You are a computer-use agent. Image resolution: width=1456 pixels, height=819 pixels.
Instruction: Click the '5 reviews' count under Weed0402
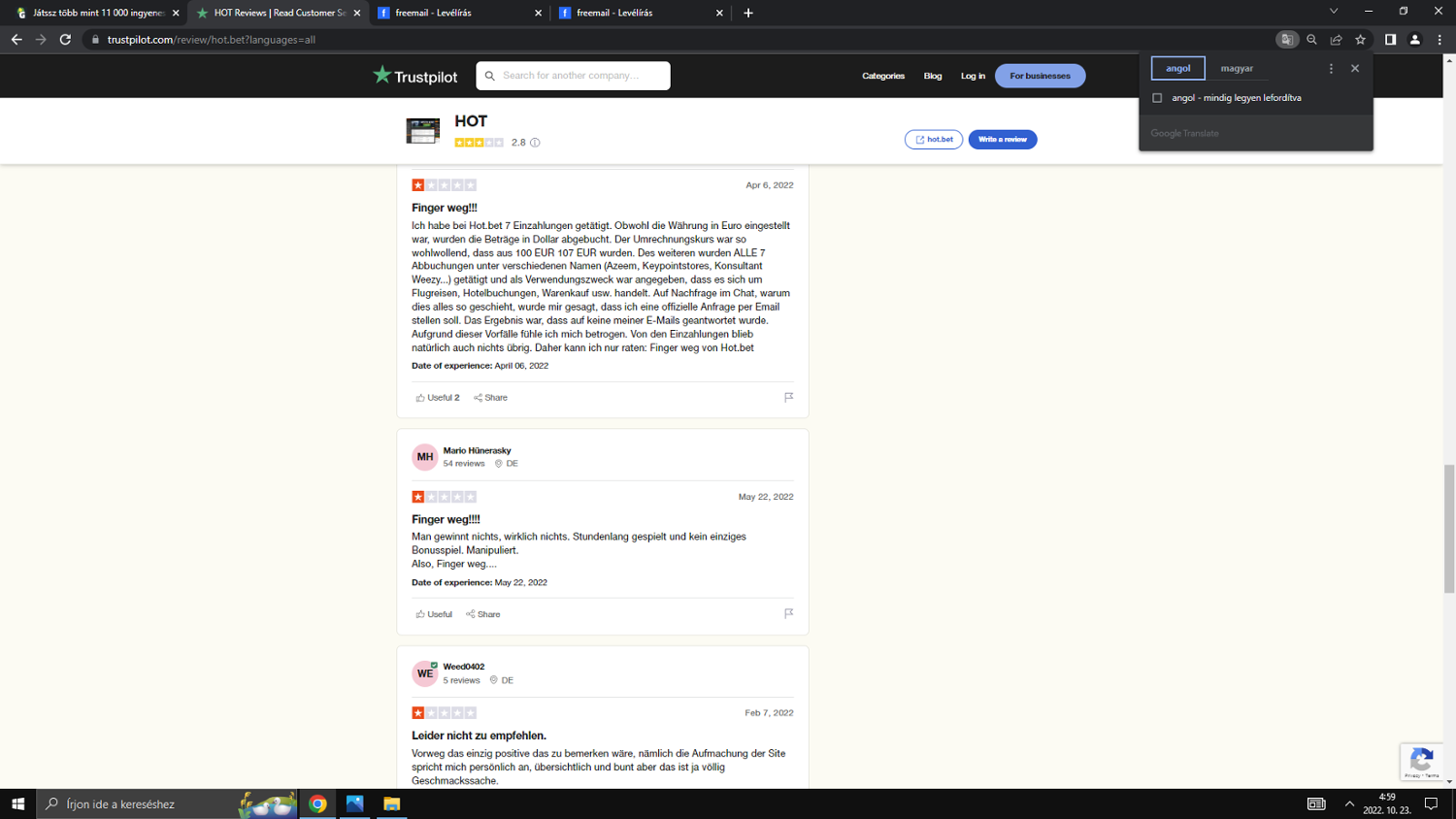pos(461,680)
